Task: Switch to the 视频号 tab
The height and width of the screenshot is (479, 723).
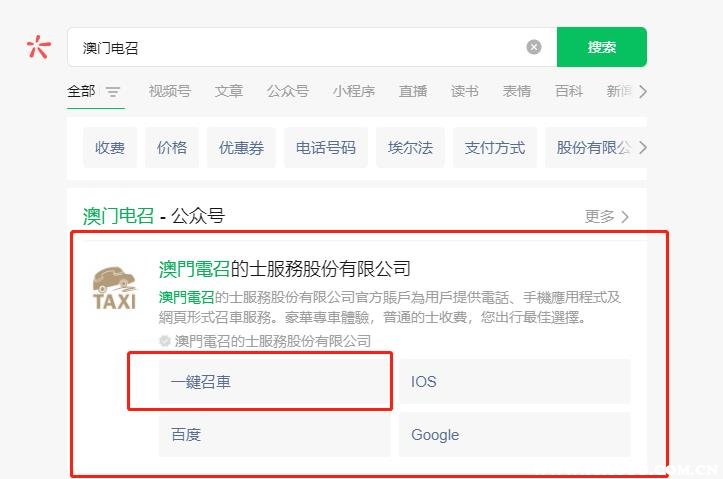Action: click(x=169, y=91)
